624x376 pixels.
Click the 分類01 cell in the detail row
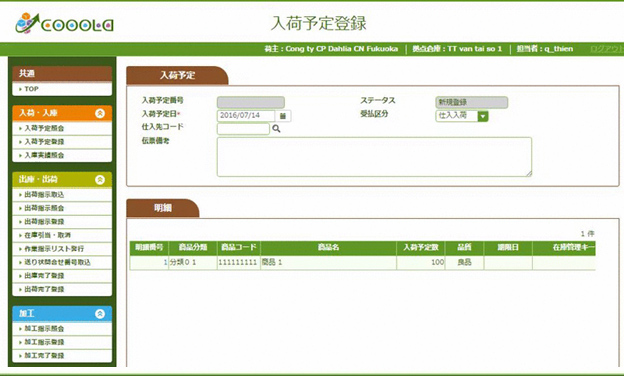[x=193, y=263]
